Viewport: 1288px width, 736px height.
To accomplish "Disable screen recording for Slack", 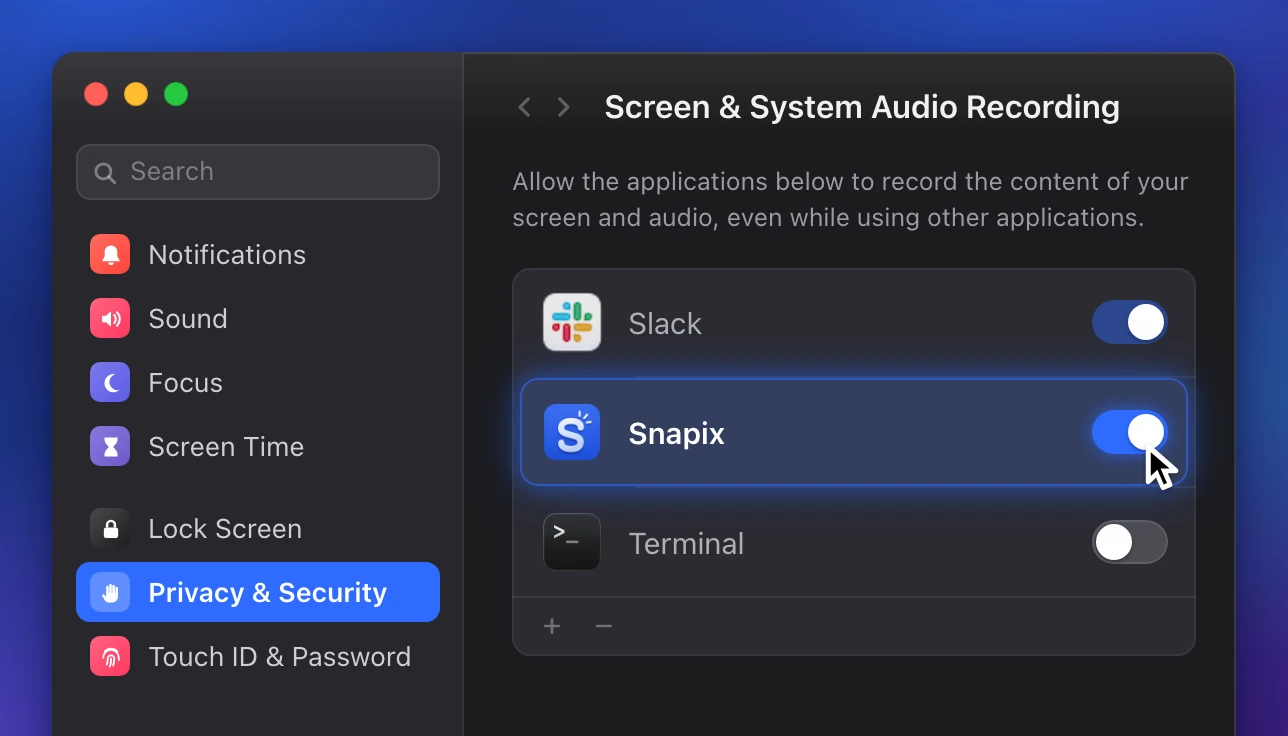I will 1129,322.
